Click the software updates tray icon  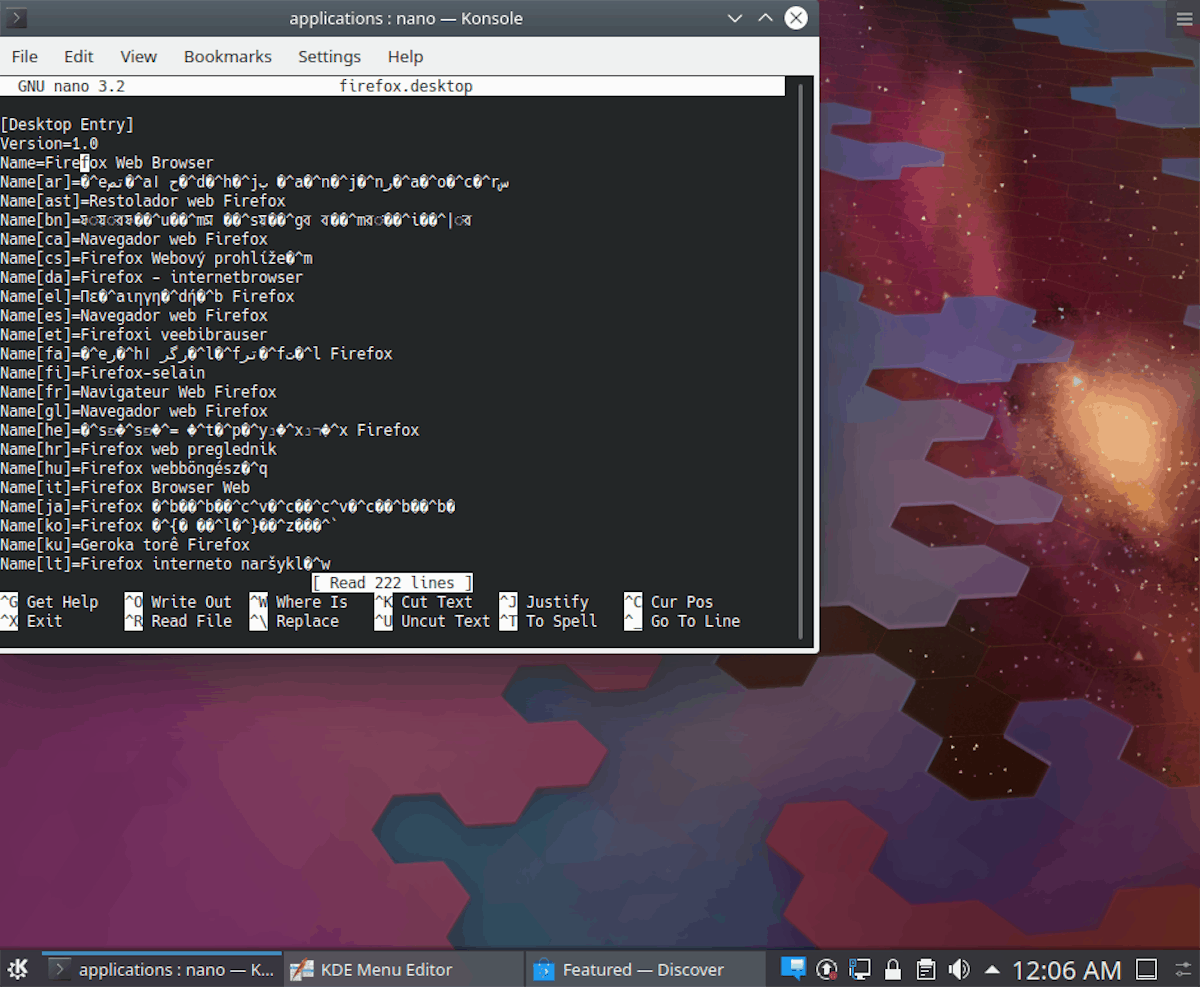coord(827,968)
